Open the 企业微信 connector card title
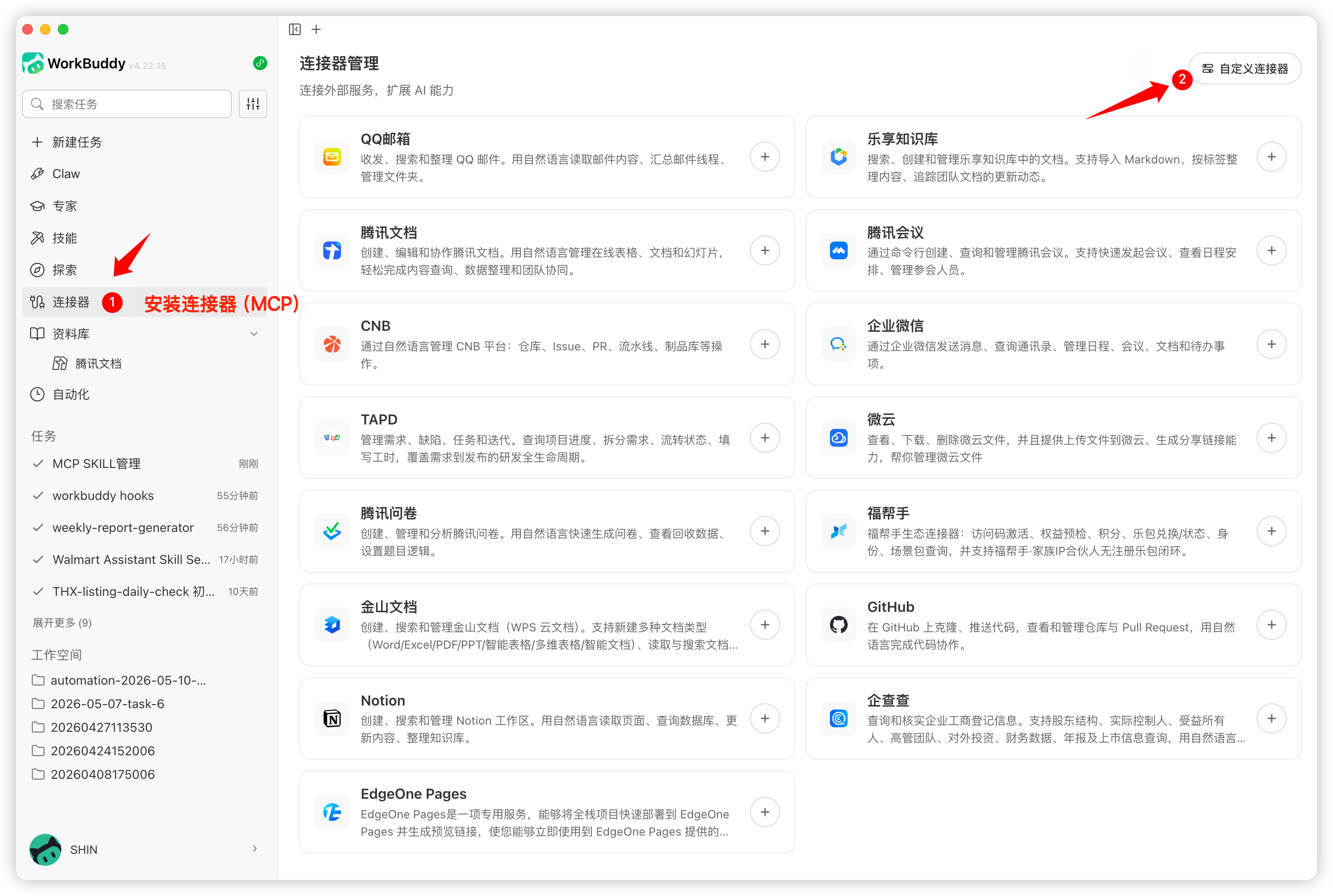The height and width of the screenshot is (896, 1333). click(x=895, y=326)
